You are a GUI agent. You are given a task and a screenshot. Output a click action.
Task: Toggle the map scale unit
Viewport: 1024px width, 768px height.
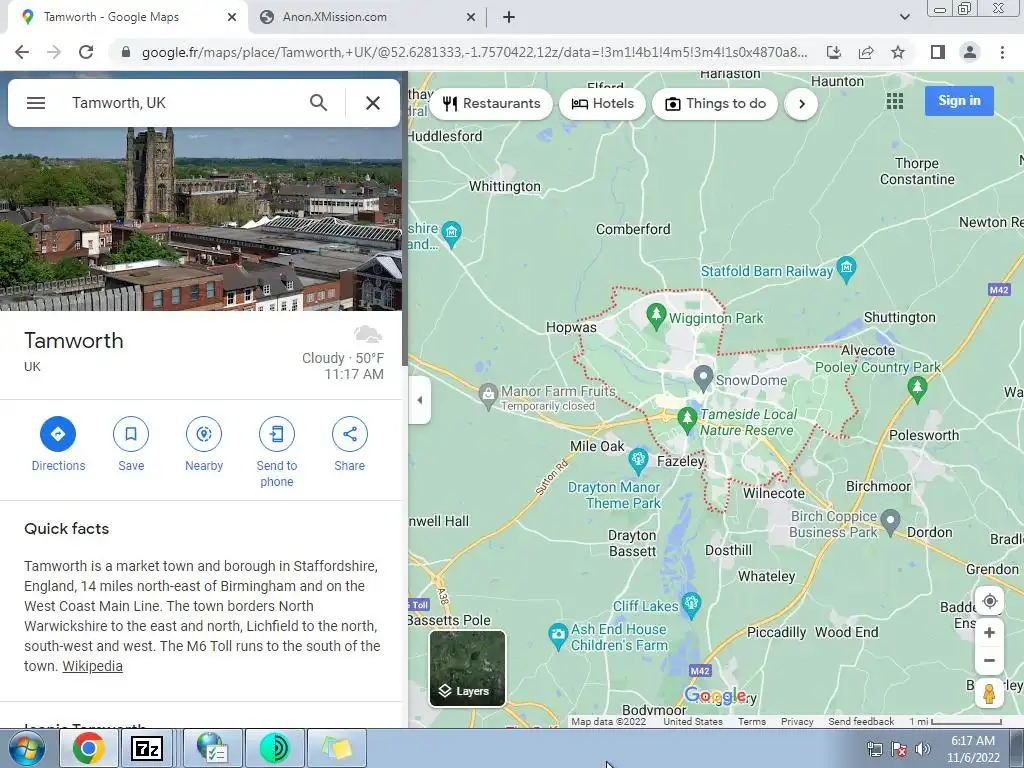click(955, 722)
